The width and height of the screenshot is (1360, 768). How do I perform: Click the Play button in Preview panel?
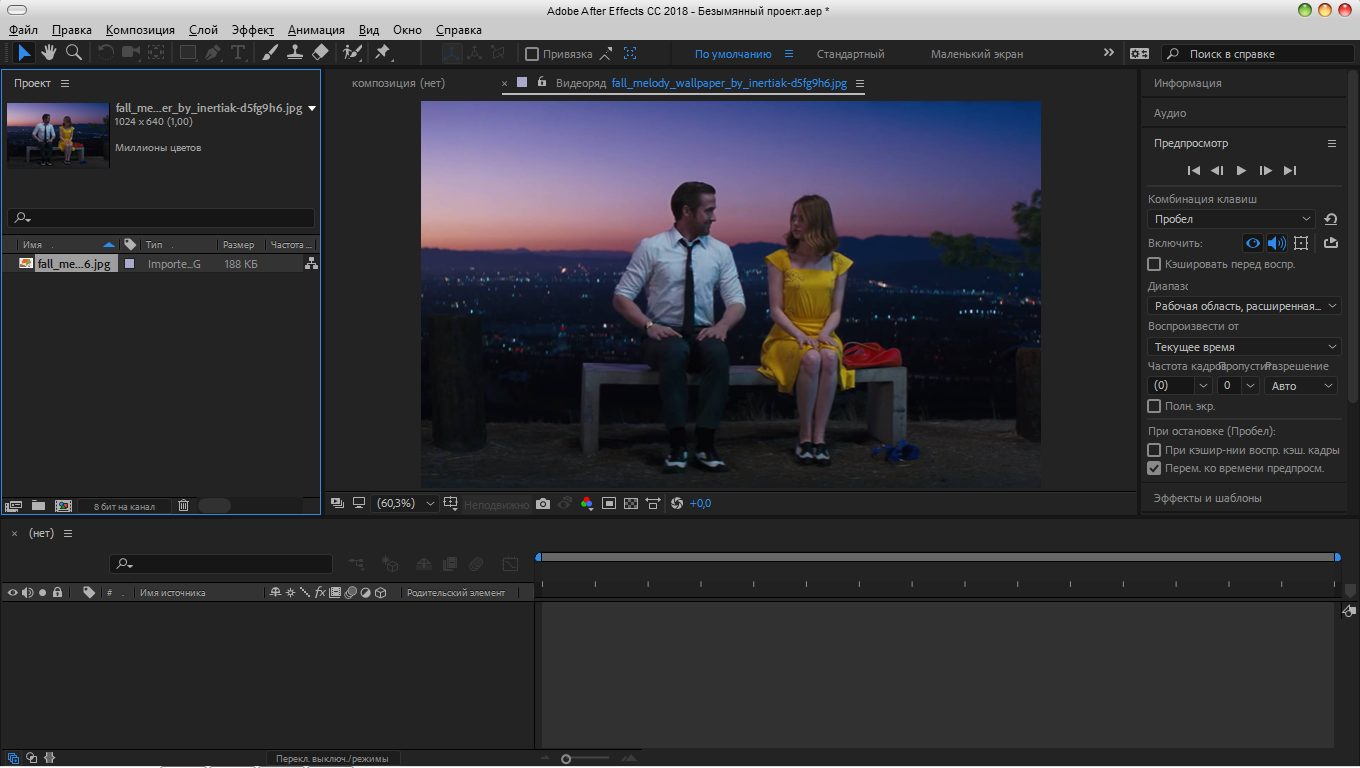tap(1241, 171)
